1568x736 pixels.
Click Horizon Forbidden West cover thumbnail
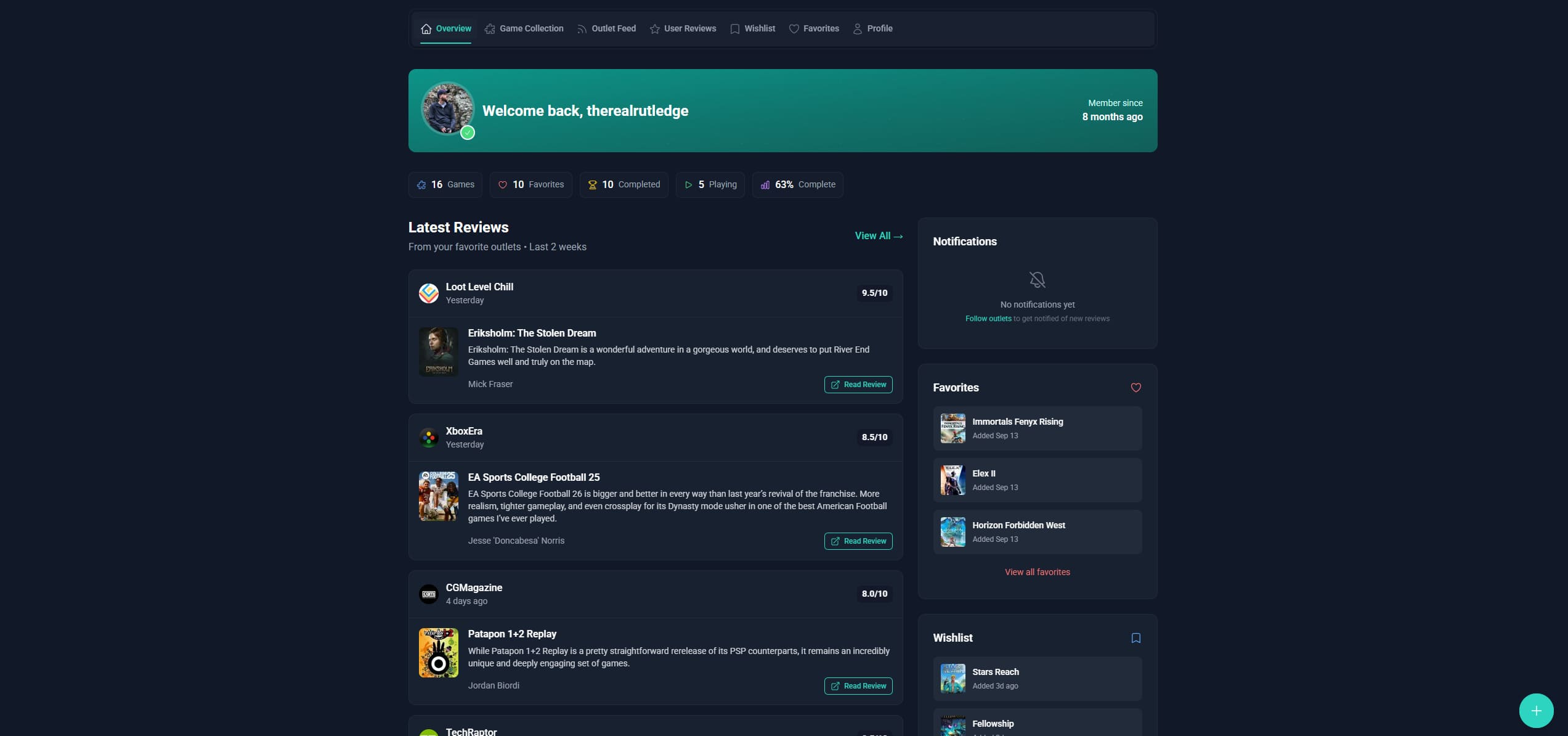tap(953, 532)
